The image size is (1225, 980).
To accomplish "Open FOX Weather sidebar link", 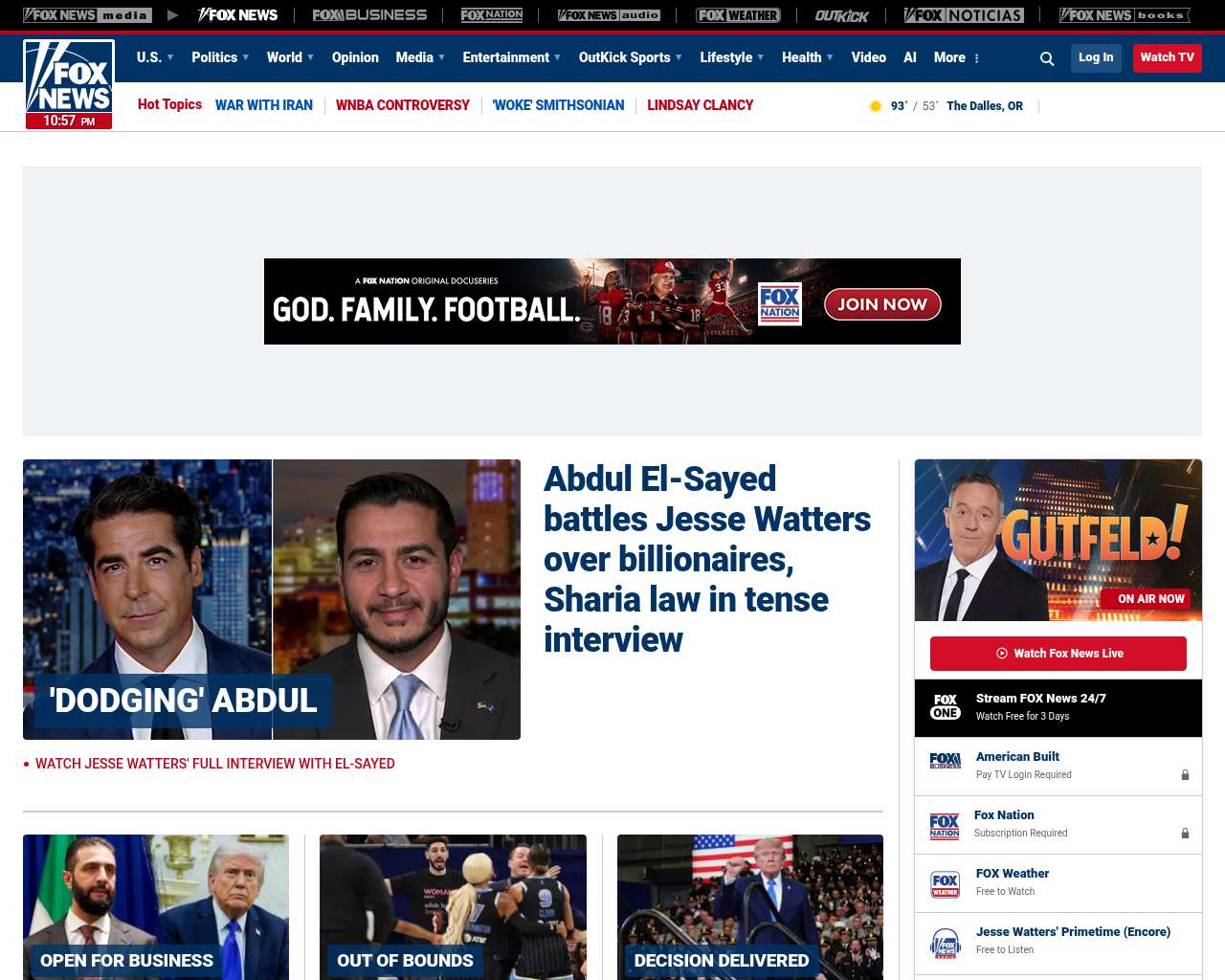I will (1013, 874).
